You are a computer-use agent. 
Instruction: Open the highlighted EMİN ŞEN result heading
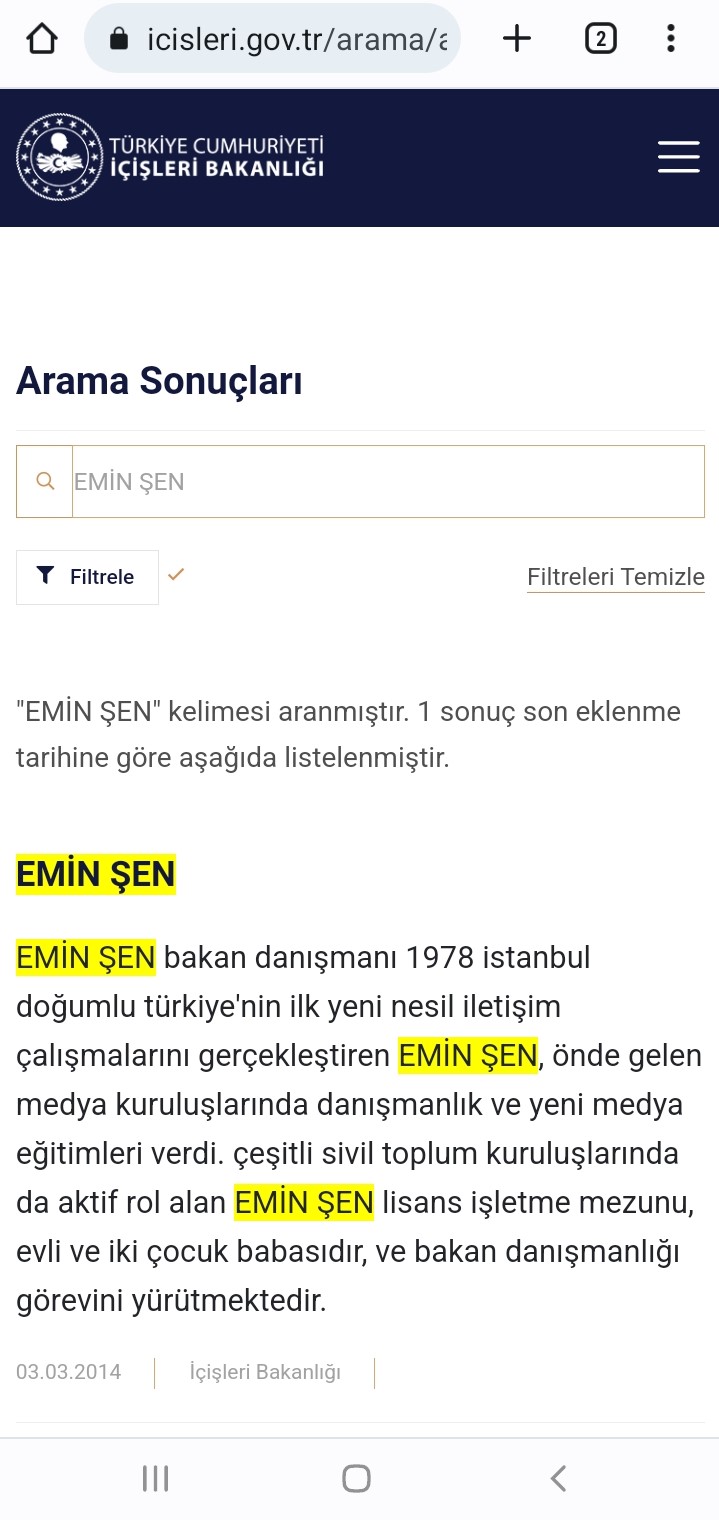pos(94,873)
